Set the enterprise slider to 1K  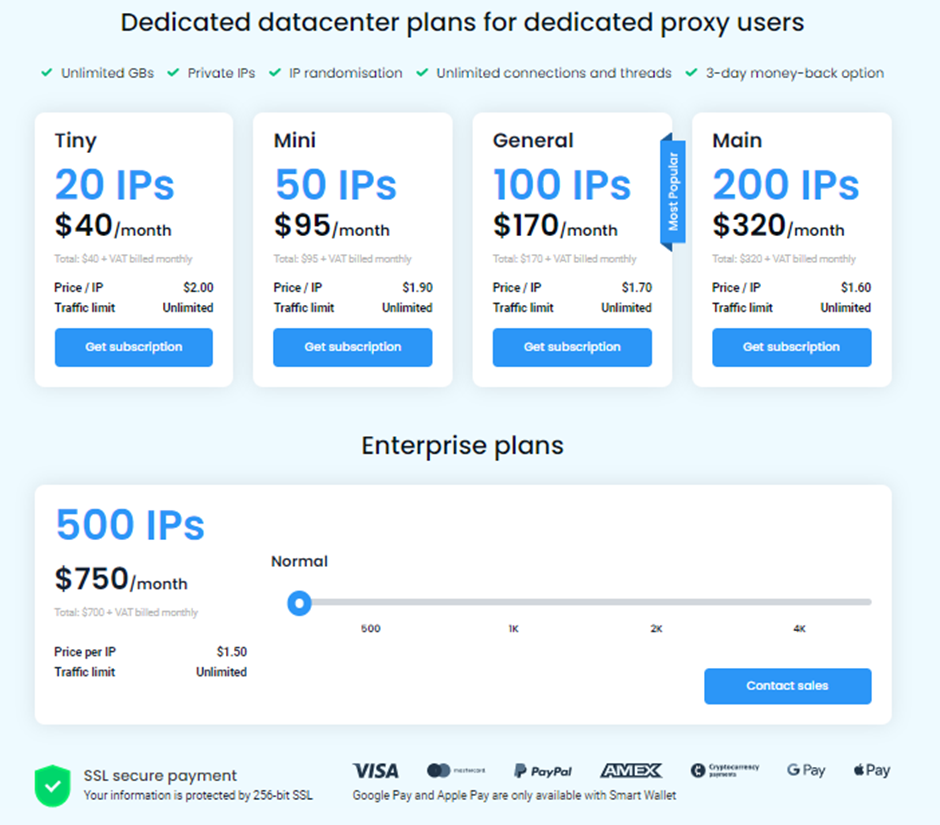click(x=513, y=603)
